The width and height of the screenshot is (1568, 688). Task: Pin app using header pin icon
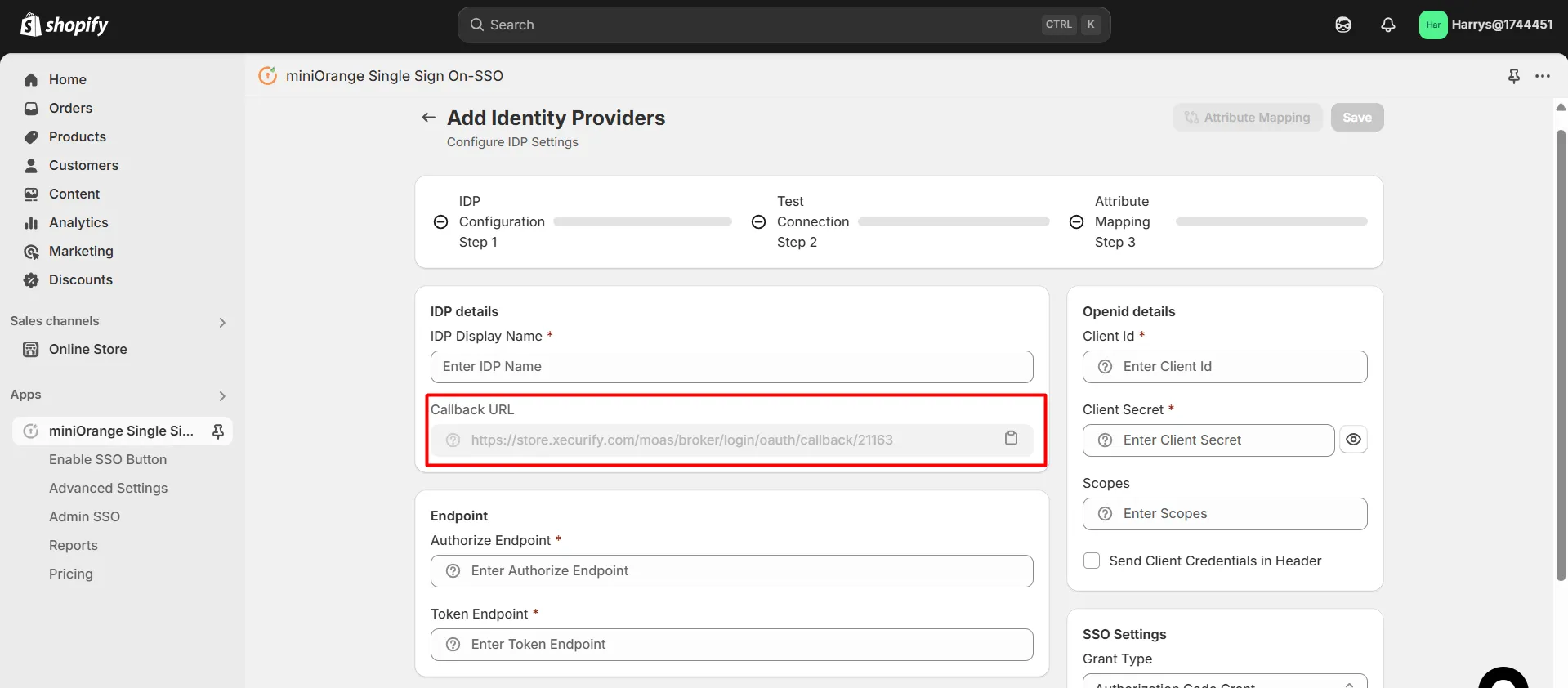tap(1514, 76)
